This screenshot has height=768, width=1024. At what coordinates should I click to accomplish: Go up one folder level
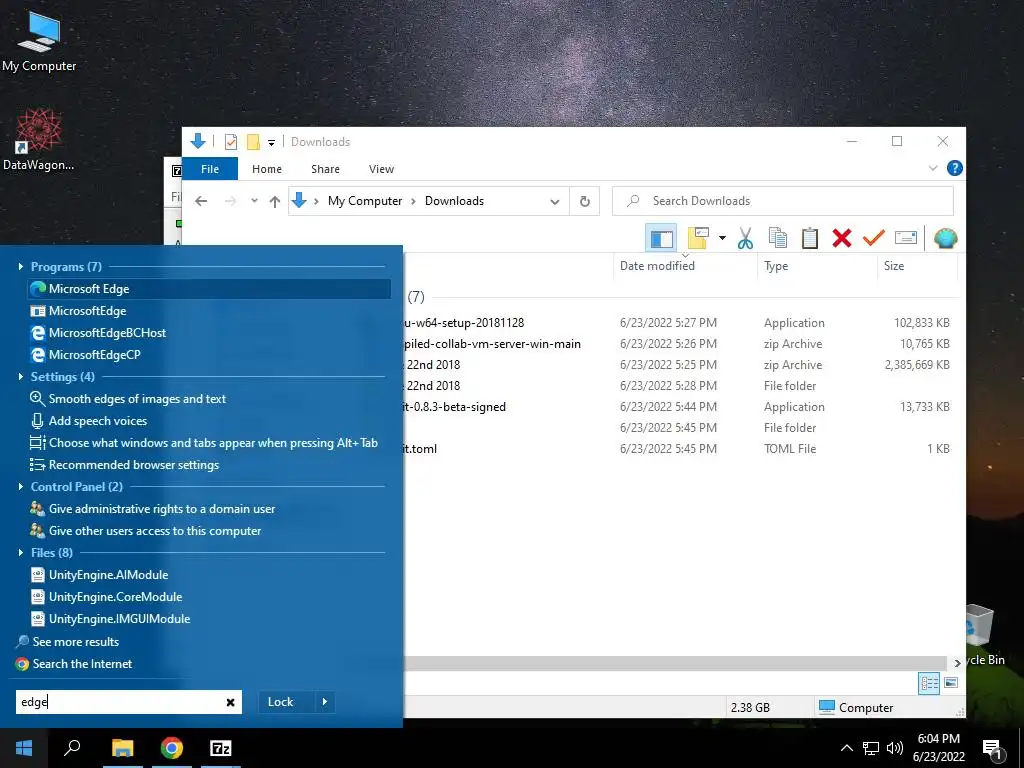point(275,201)
